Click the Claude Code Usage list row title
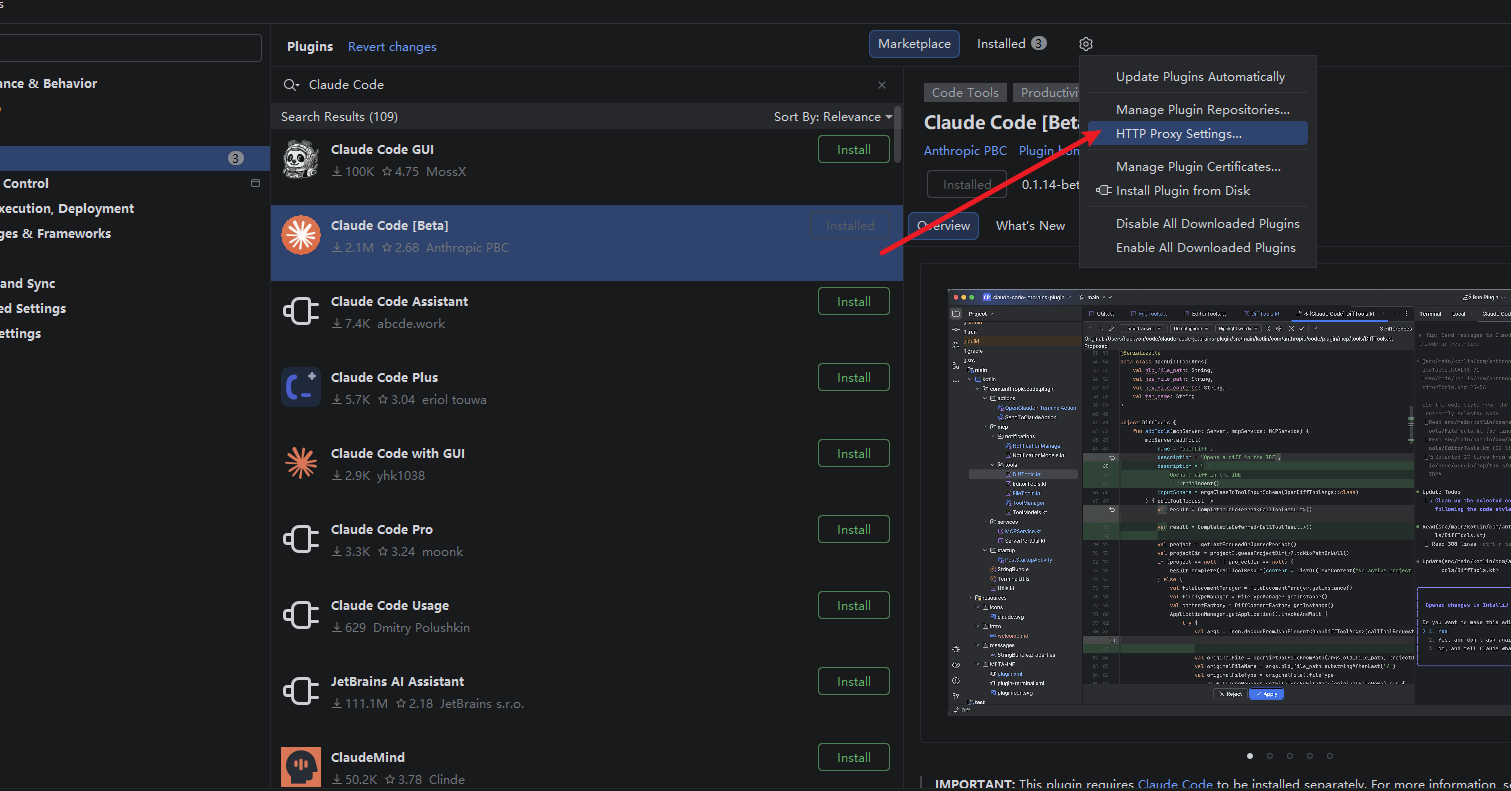The width and height of the screenshot is (1511, 791). pos(390,605)
